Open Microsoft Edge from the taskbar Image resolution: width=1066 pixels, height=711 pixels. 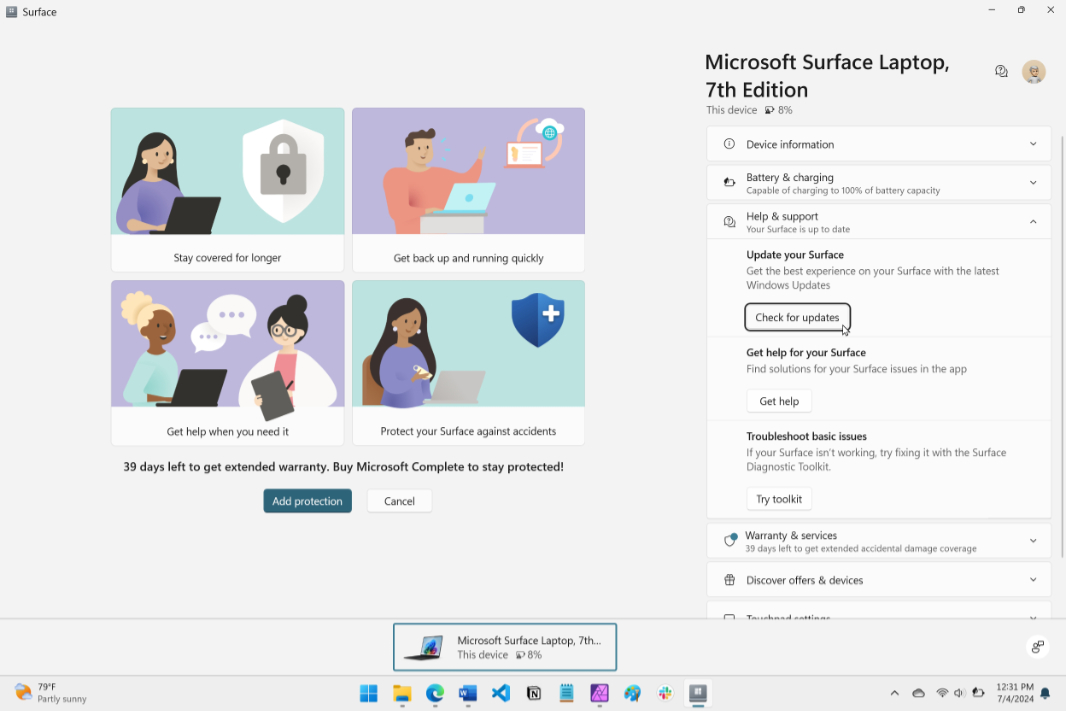[434, 693]
